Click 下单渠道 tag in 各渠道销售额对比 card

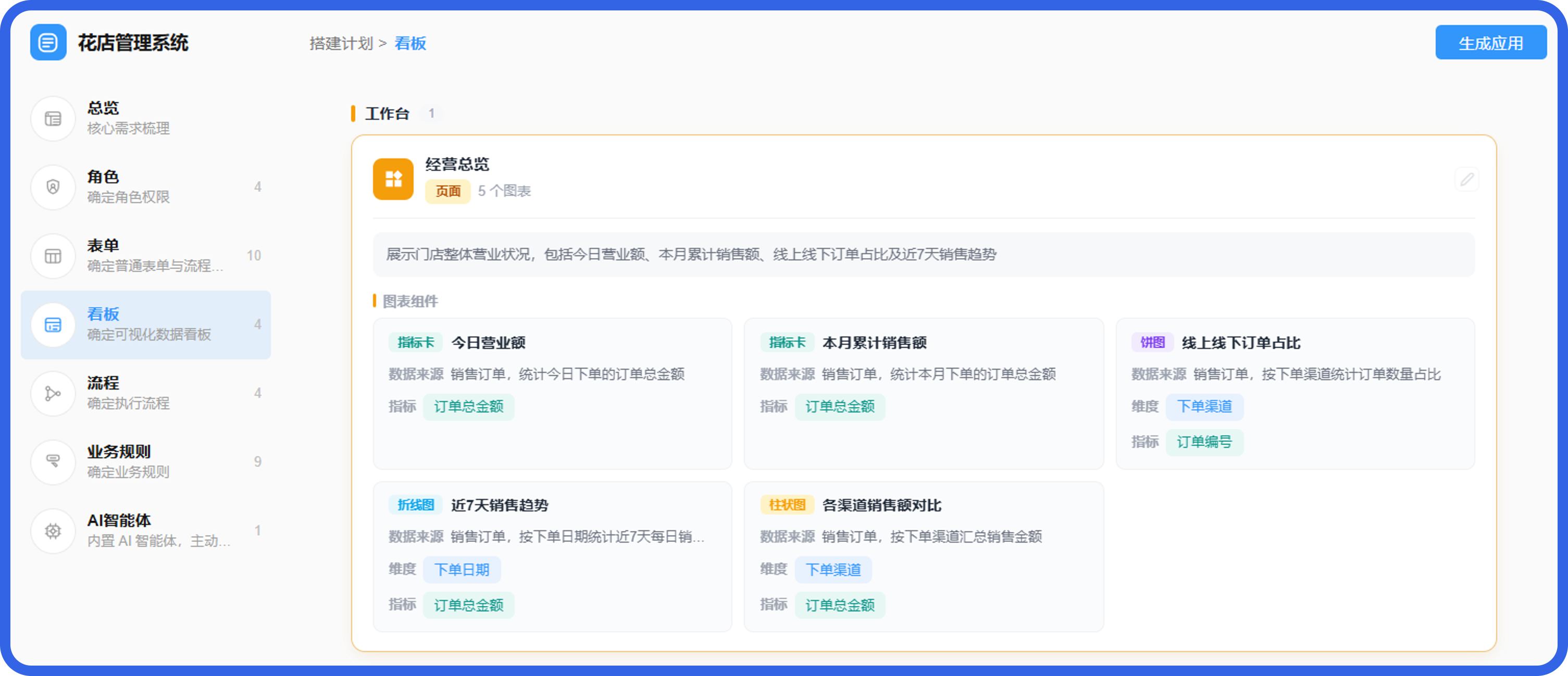(x=833, y=570)
